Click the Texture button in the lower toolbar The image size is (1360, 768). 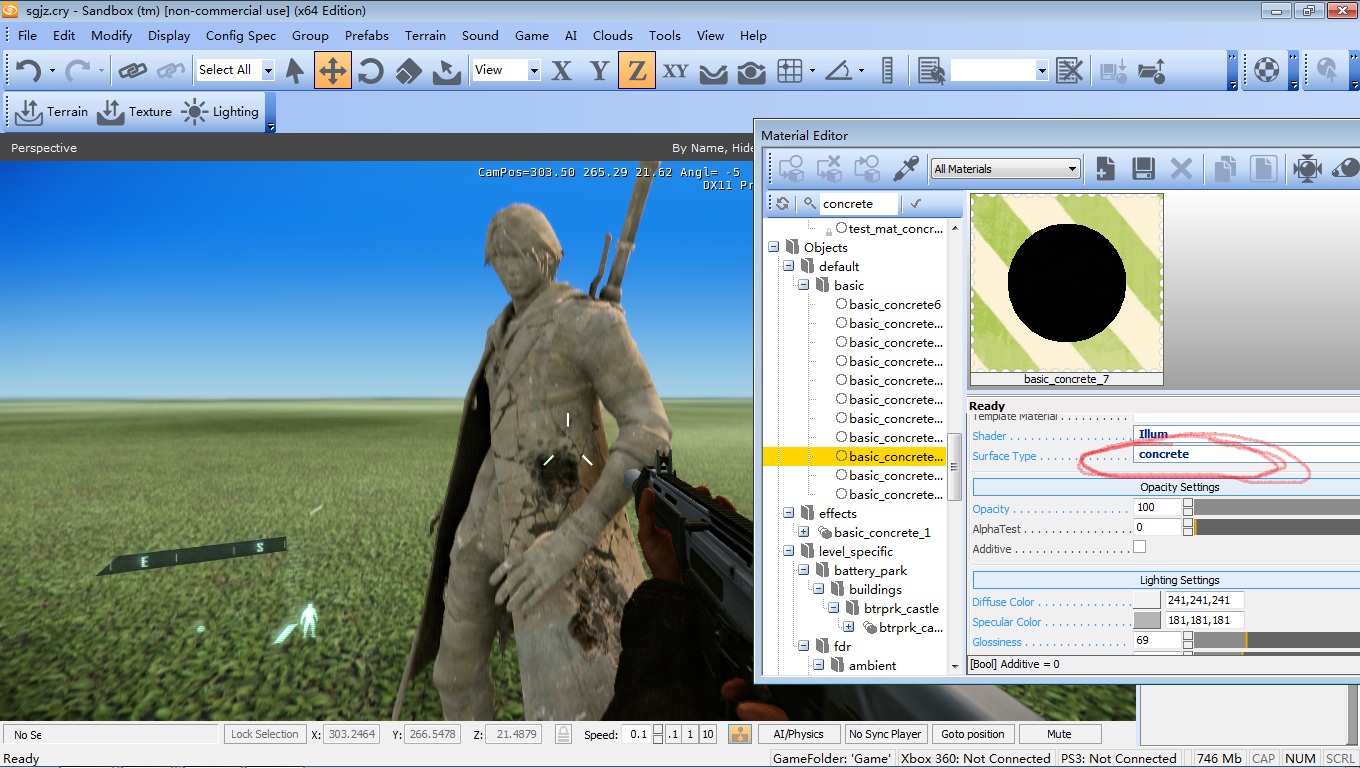click(134, 112)
